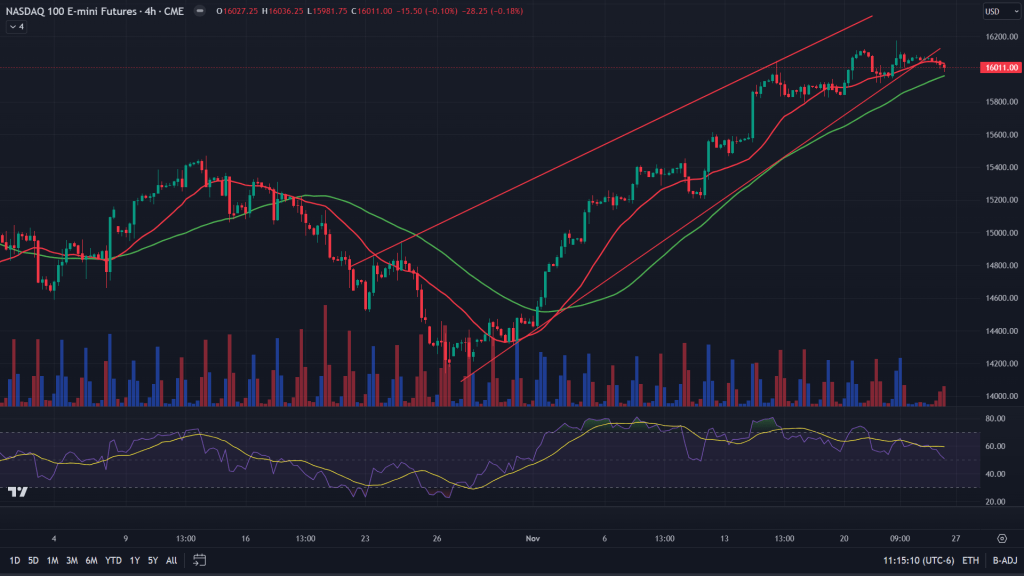The height and width of the screenshot is (576, 1024).
Task: Choose the 5Y time range
Action: pos(153,560)
